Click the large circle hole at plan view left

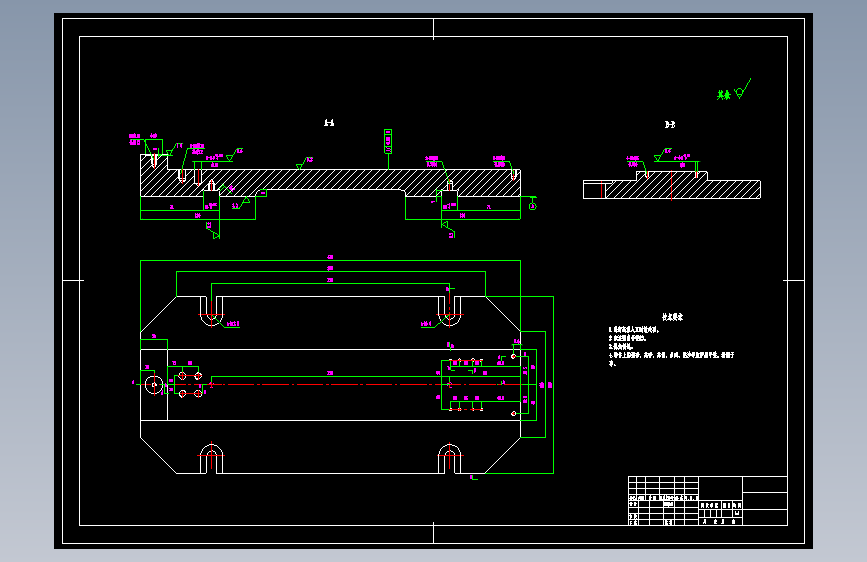click(x=153, y=384)
